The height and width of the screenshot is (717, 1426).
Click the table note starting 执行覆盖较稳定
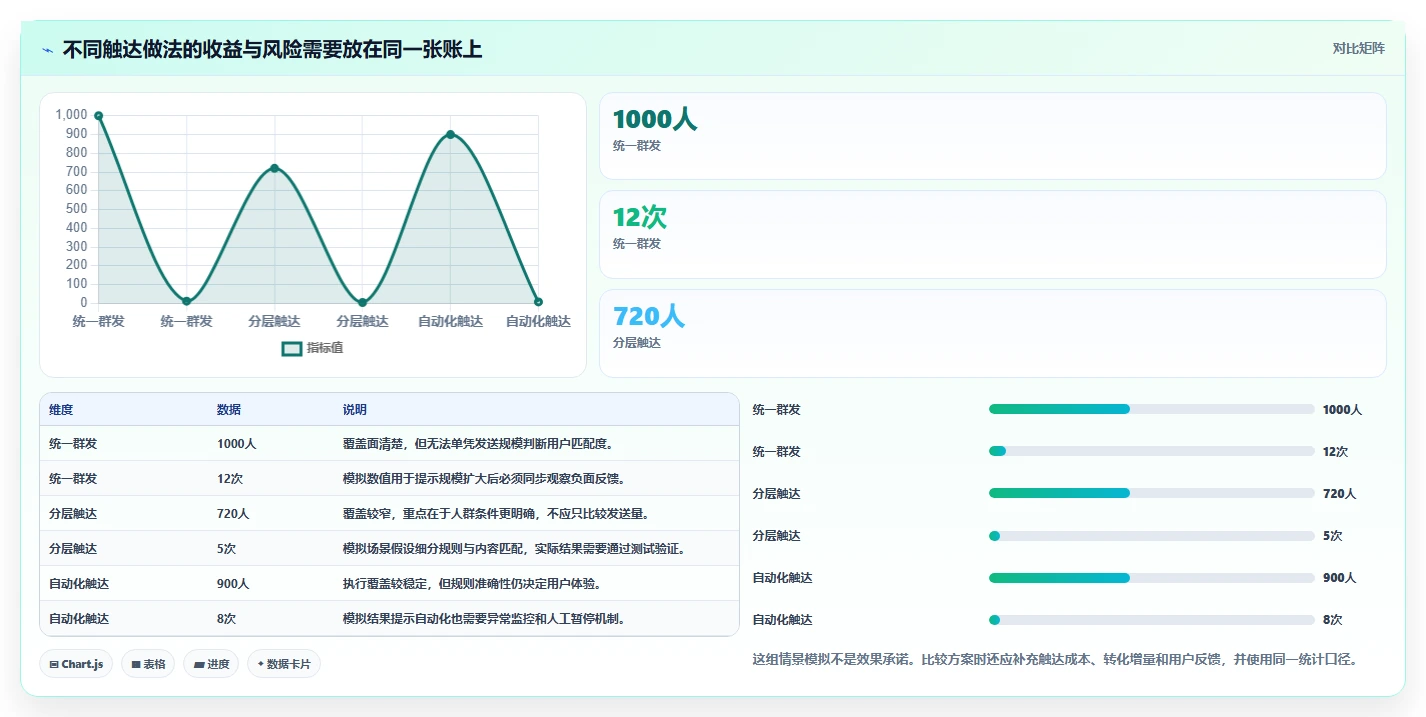click(472, 584)
